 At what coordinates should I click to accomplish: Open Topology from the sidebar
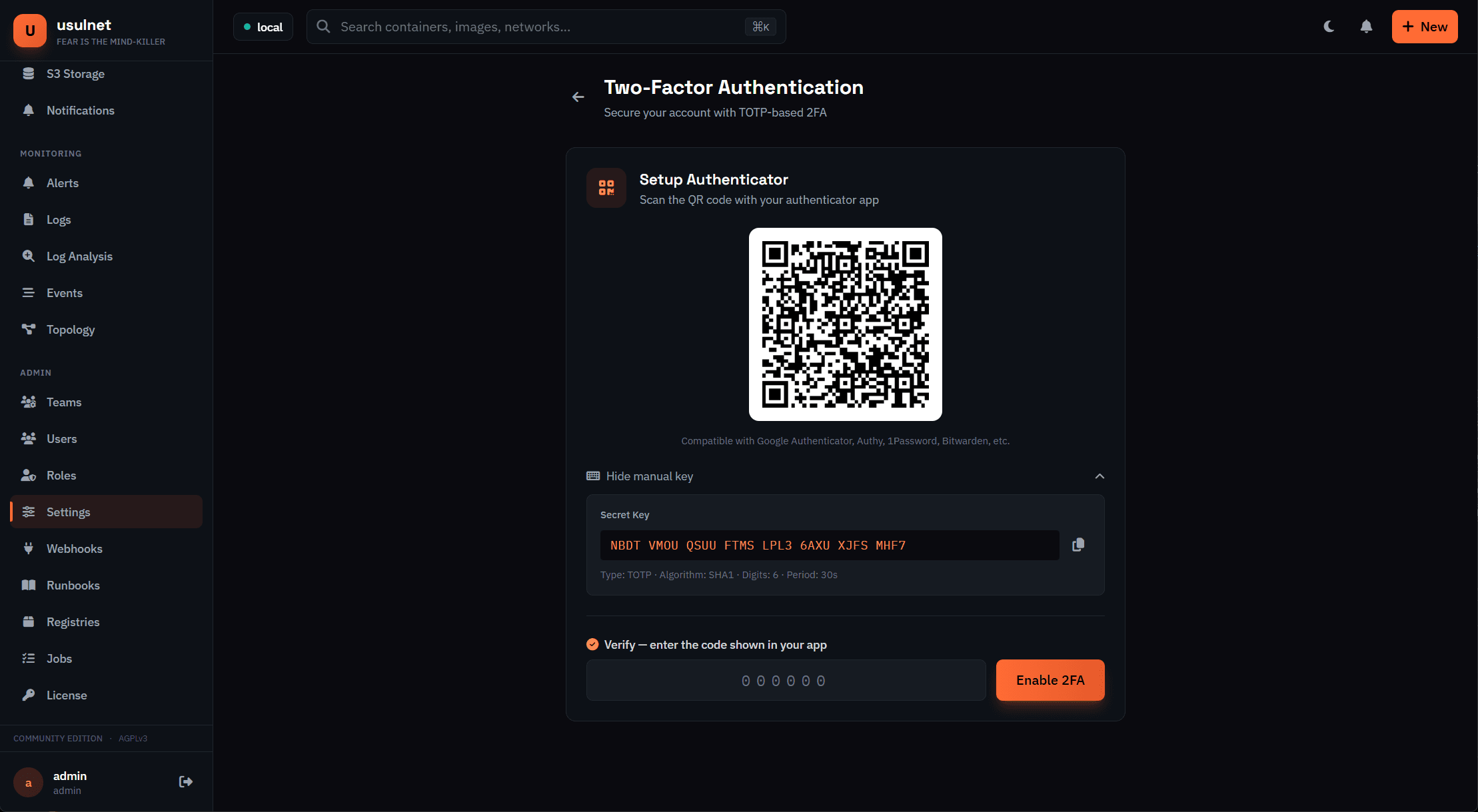coord(71,330)
